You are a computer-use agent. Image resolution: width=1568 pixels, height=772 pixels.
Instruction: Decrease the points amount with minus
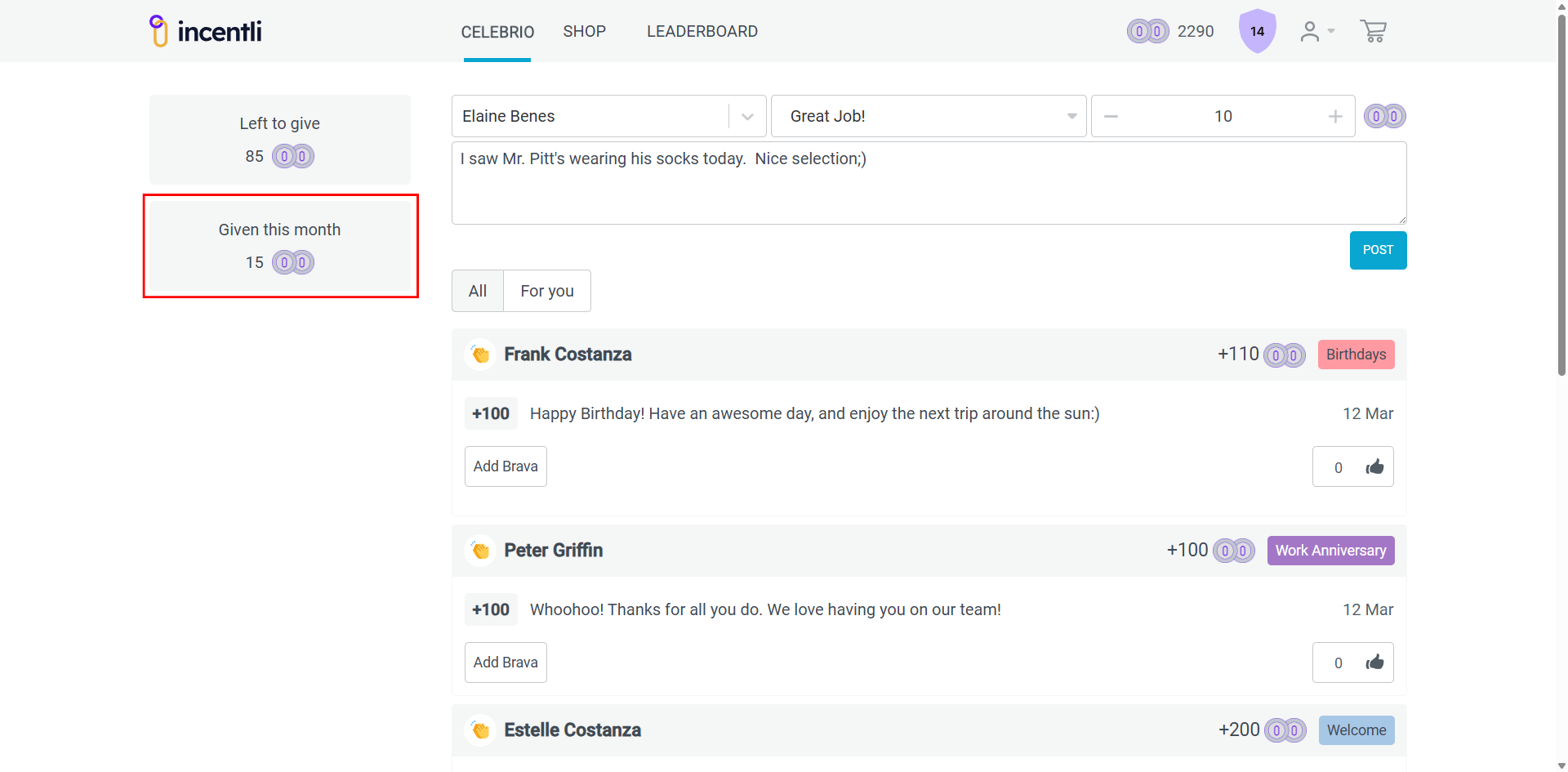[1111, 116]
